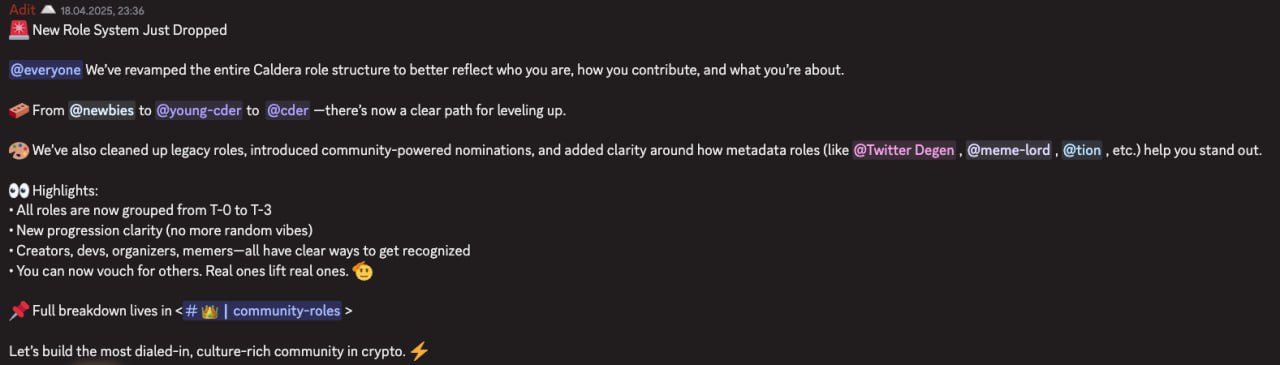Open the @newbies role mention
The height and width of the screenshot is (365, 1280).
(101, 110)
